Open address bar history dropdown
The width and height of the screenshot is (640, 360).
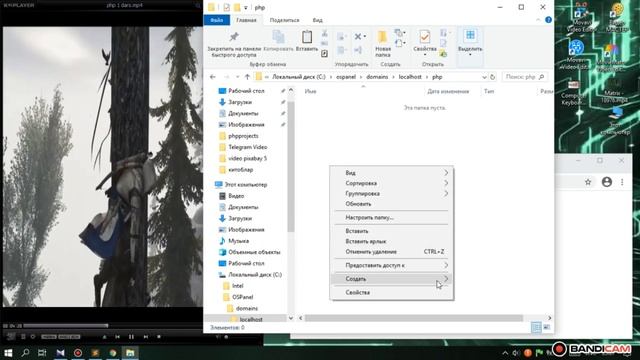[x=484, y=77]
